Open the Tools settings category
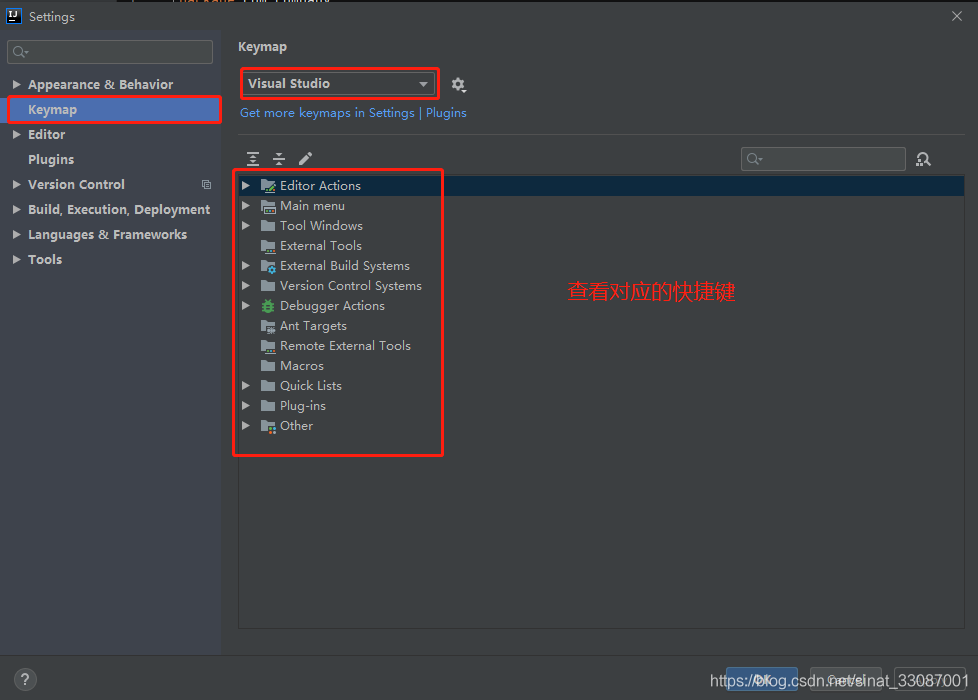 [45, 260]
